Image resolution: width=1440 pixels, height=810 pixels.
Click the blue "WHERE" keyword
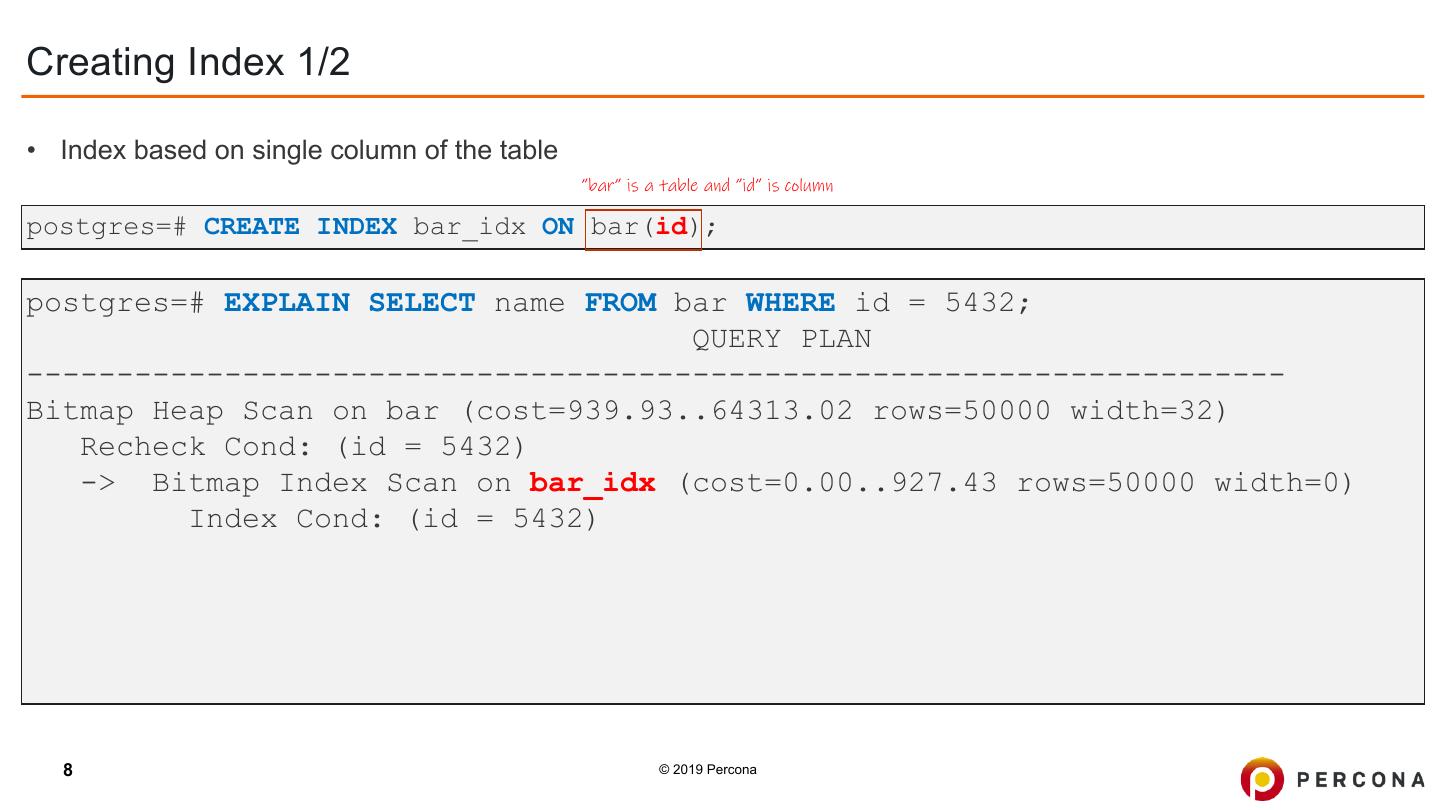pos(790,303)
